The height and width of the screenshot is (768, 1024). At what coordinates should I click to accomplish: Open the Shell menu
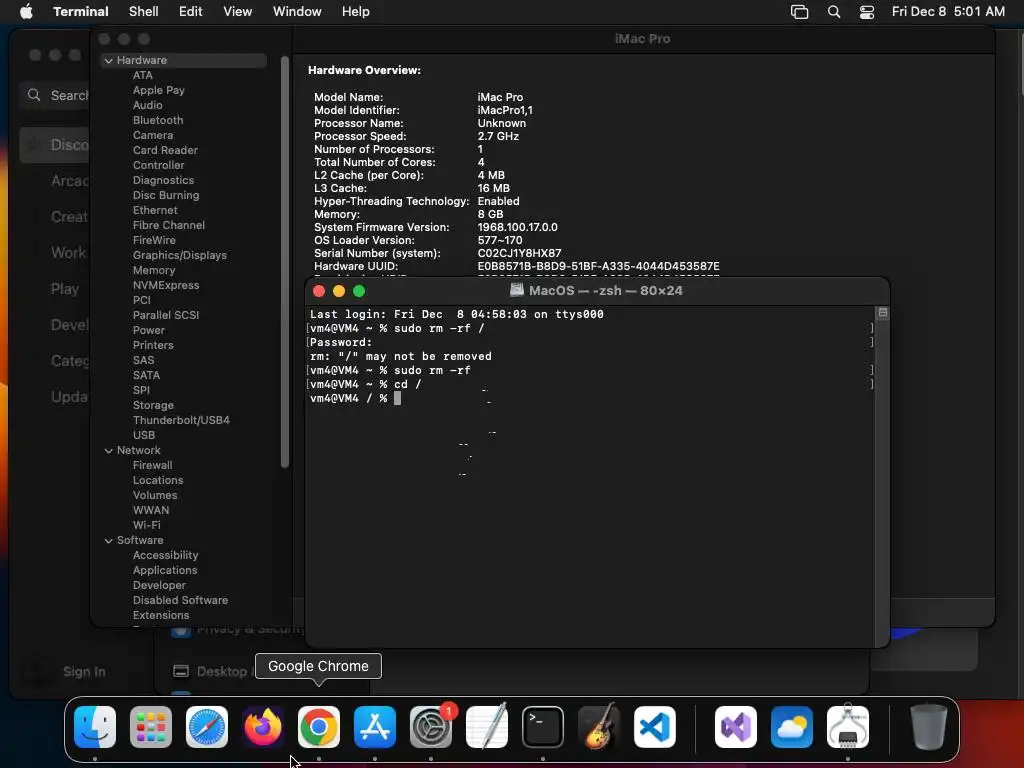(144, 12)
